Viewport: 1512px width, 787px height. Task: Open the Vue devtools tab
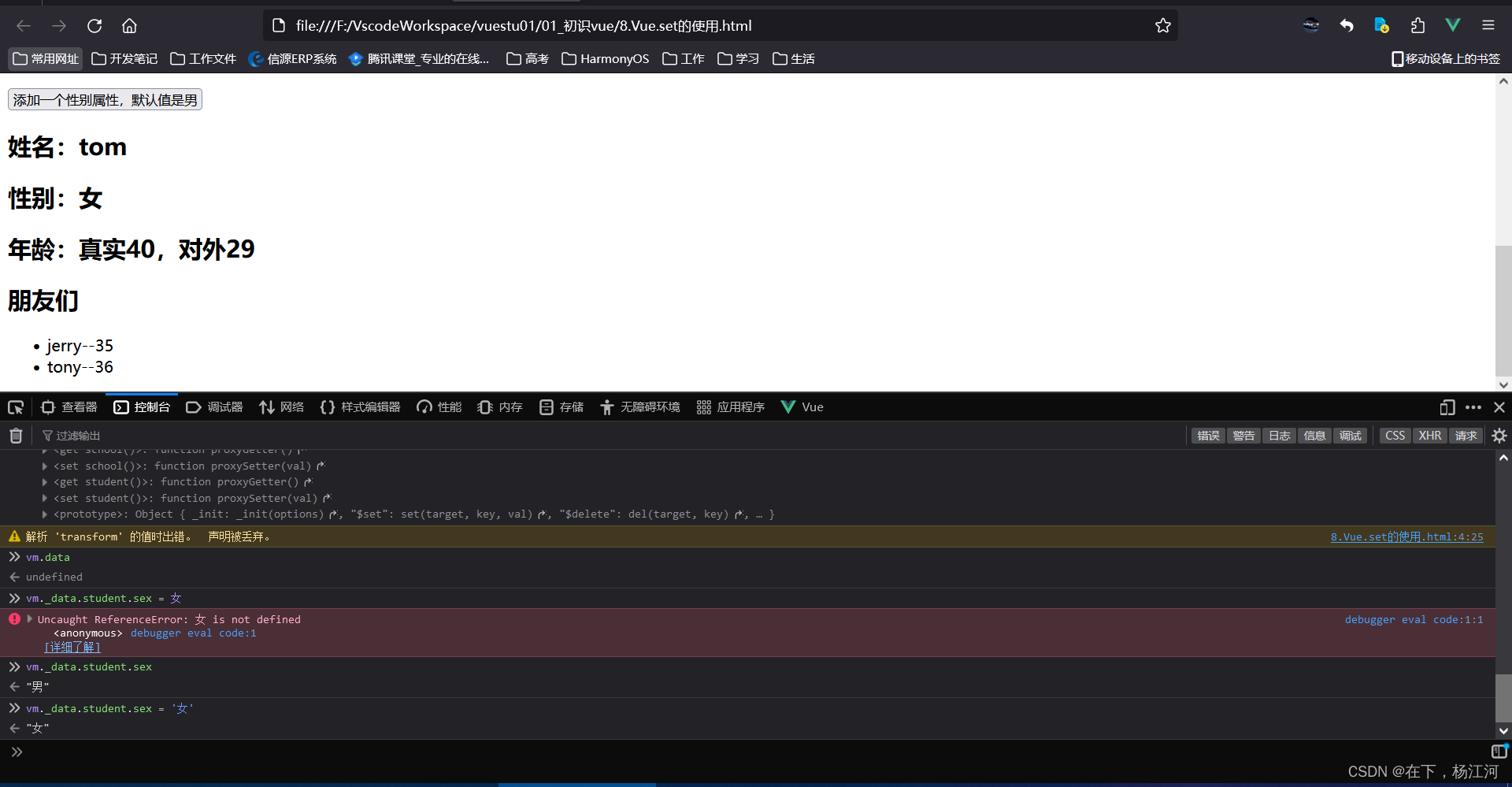(802, 407)
